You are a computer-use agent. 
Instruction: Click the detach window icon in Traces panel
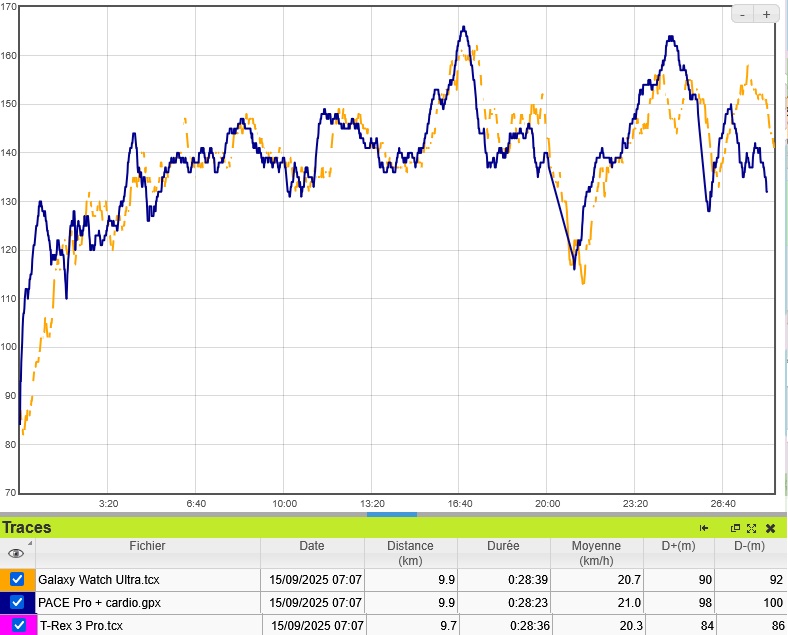[x=735, y=528]
